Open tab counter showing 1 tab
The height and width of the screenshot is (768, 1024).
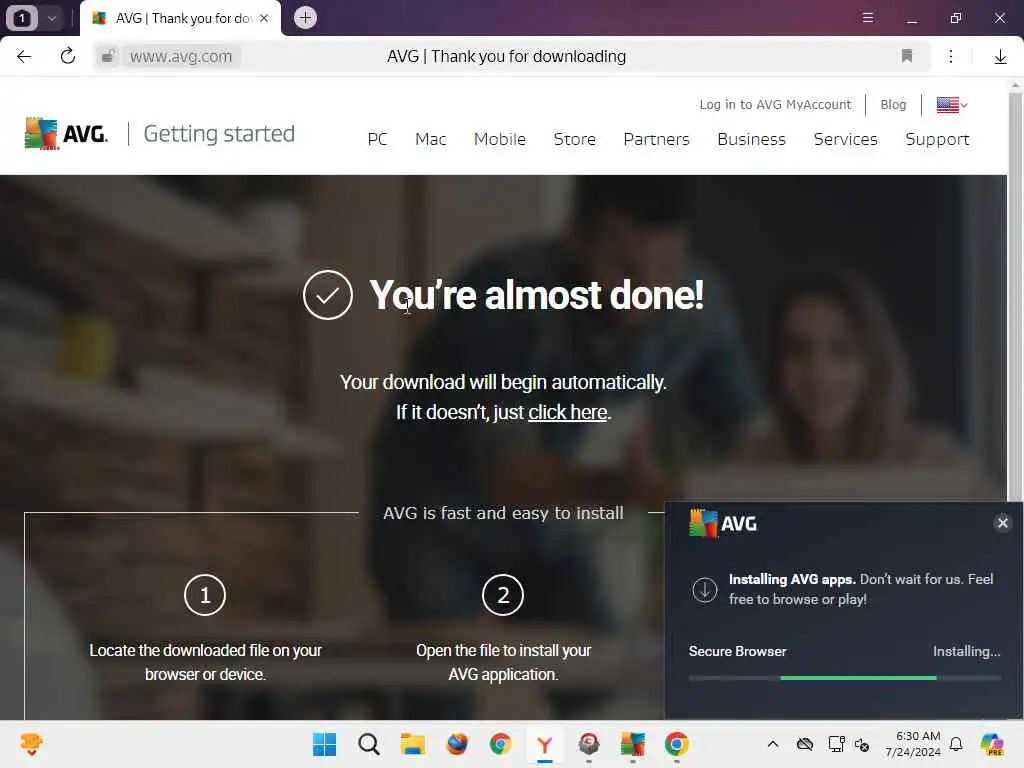tap(22, 18)
